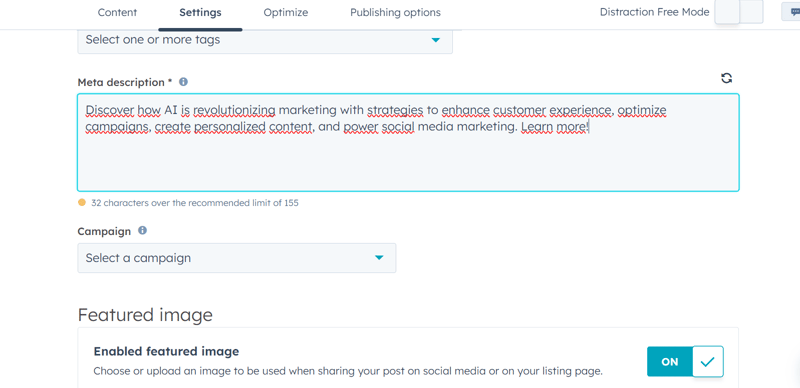Click the Campaign info tooltip icon
Viewport: 800px width, 388px height.
tap(142, 230)
